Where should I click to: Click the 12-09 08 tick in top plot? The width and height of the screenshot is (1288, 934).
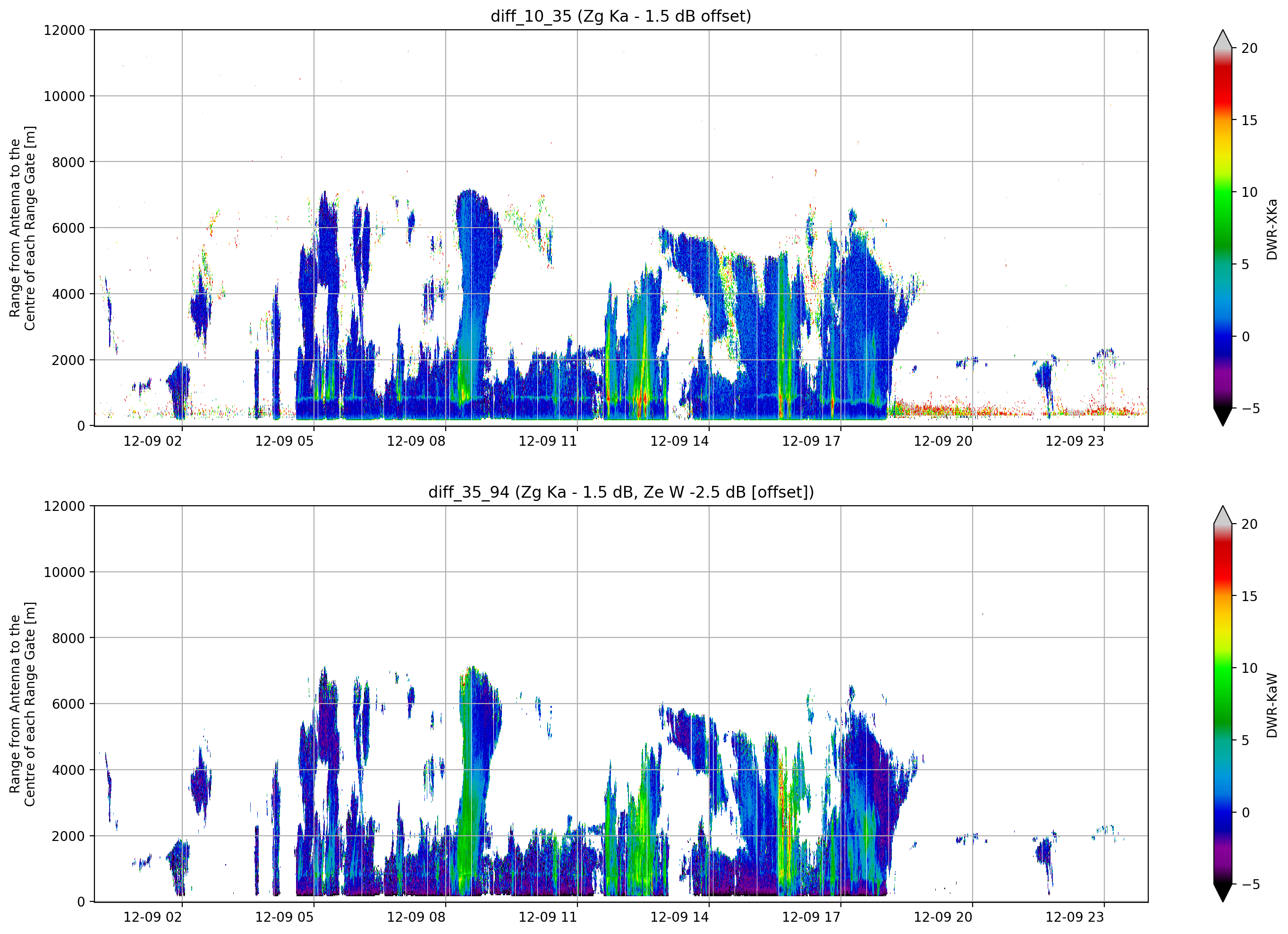coord(416,442)
